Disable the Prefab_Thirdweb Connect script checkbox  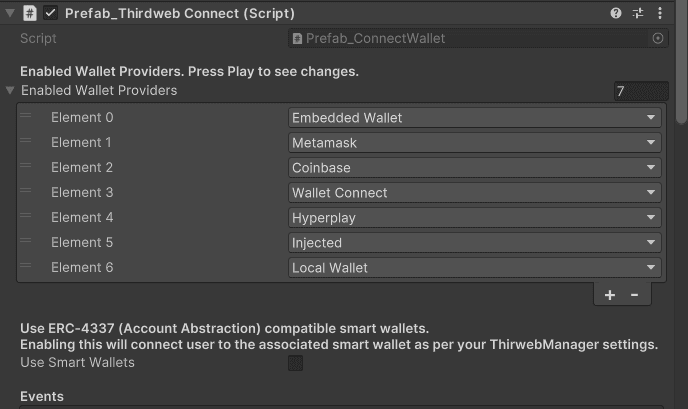click(50, 13)
